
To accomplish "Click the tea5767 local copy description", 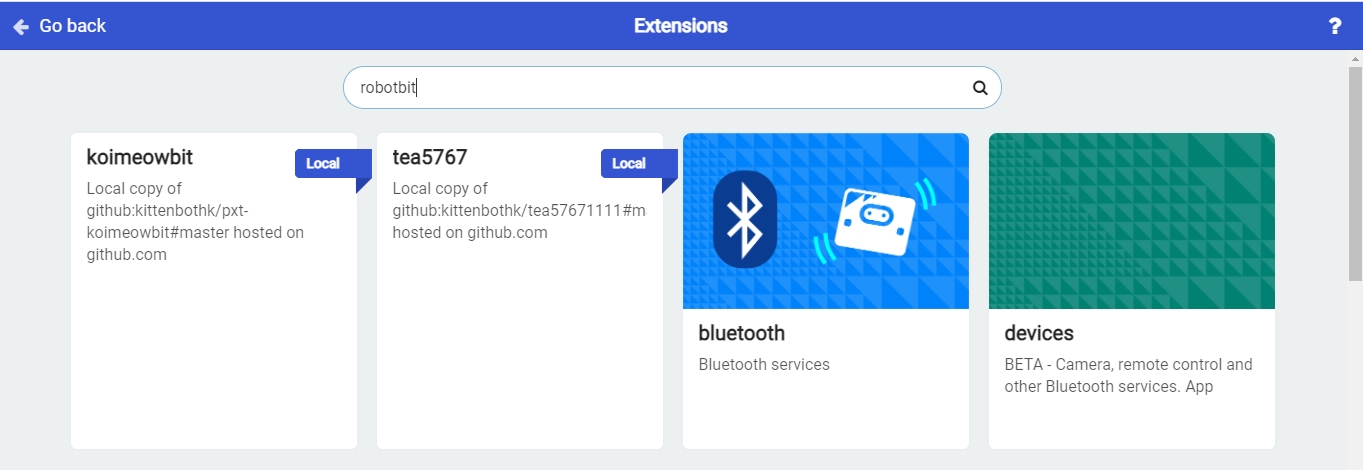I will tap(519, 210).
